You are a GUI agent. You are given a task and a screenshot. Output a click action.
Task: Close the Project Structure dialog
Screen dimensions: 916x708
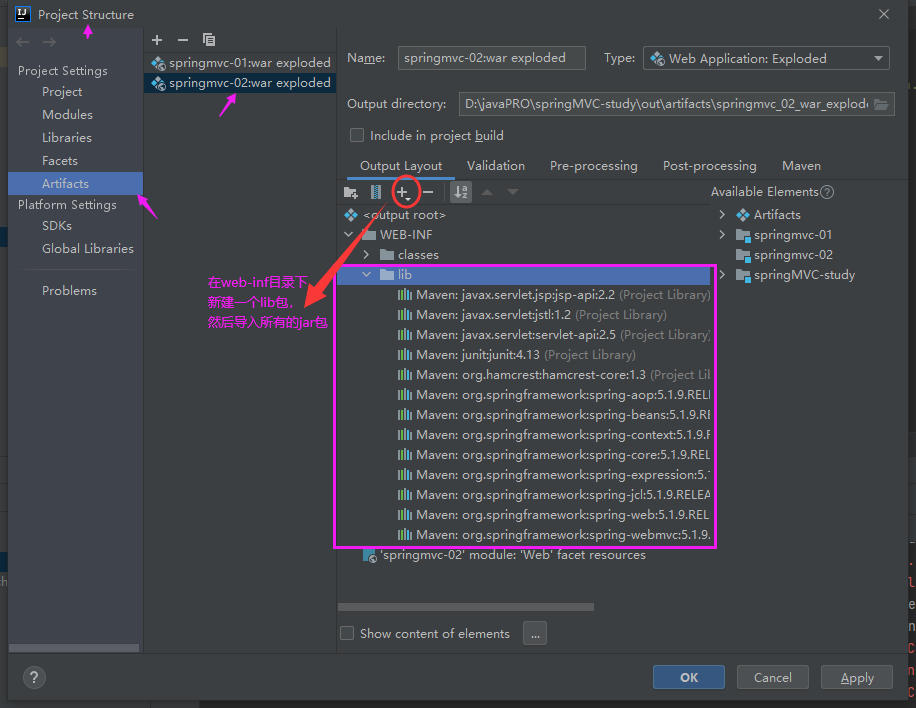(884, 14)
